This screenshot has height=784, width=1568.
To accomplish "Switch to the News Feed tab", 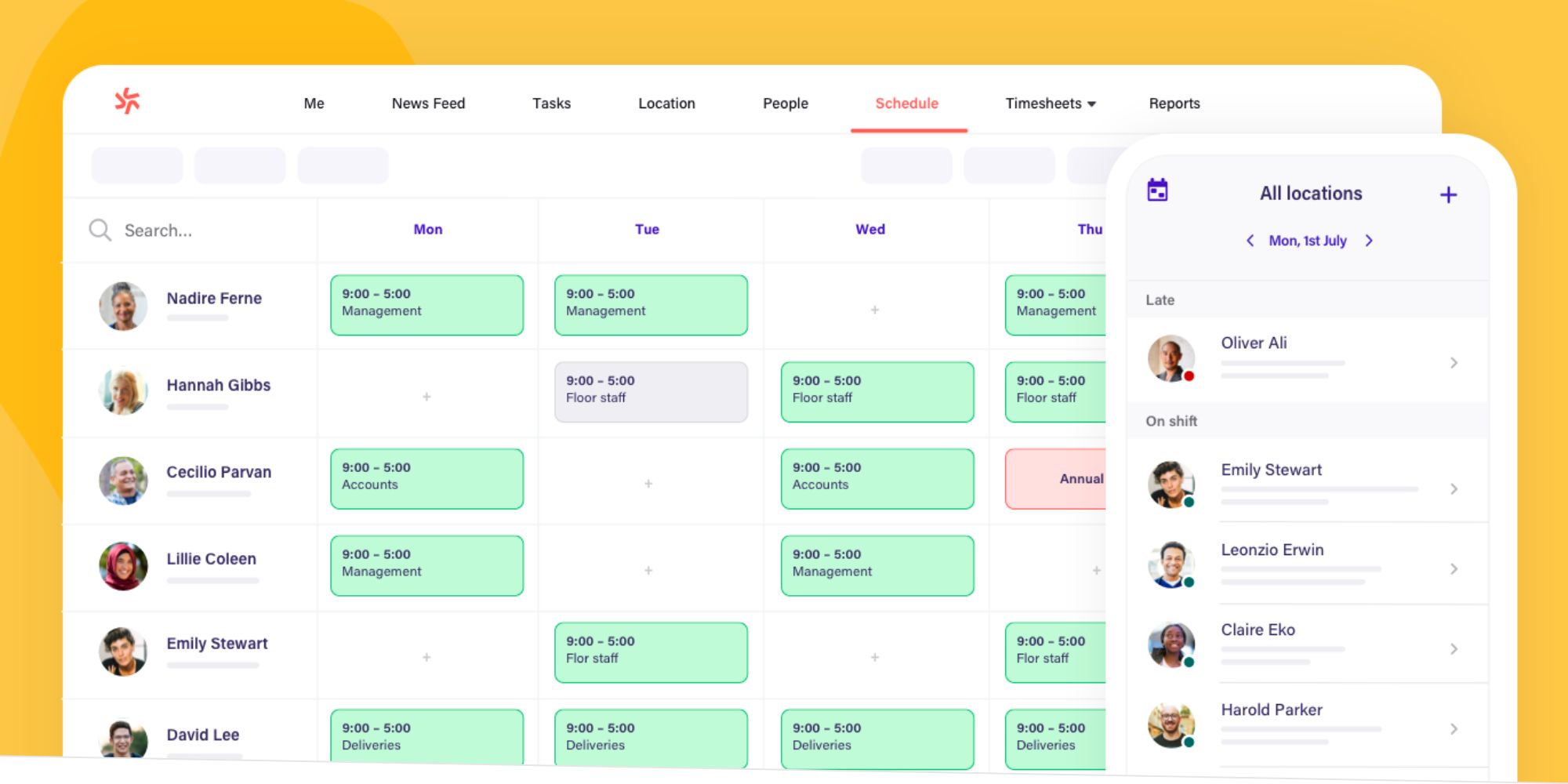I will point(428,103).
